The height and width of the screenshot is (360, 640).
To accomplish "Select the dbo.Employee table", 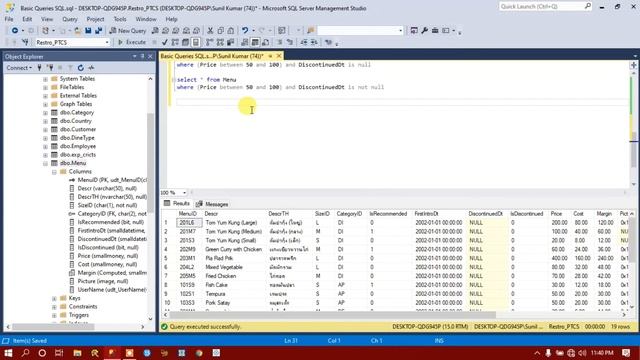I will 78,146.
